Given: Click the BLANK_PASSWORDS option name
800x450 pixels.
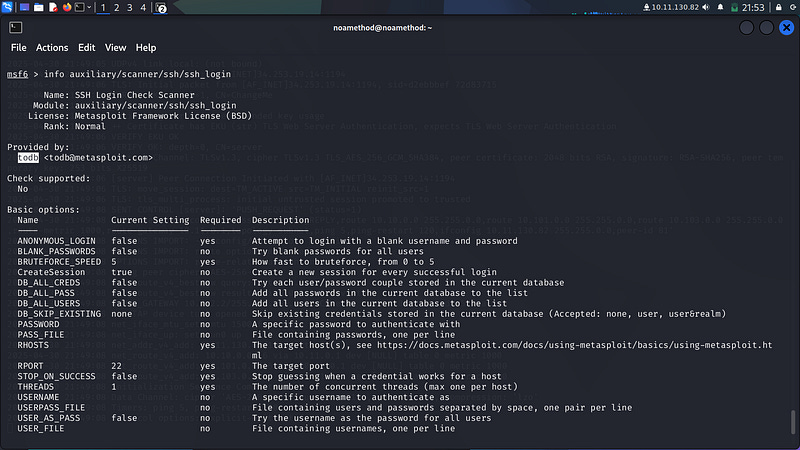Looking at the screenshot, I should pos(57,252).
